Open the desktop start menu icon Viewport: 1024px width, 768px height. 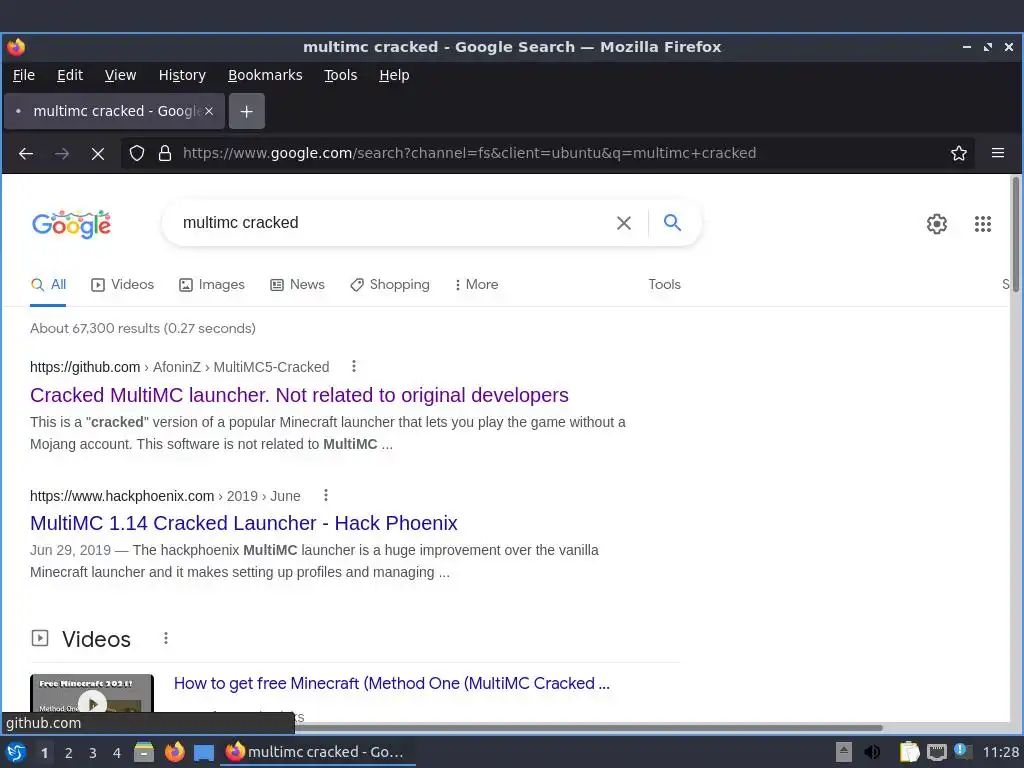point(16,752)
